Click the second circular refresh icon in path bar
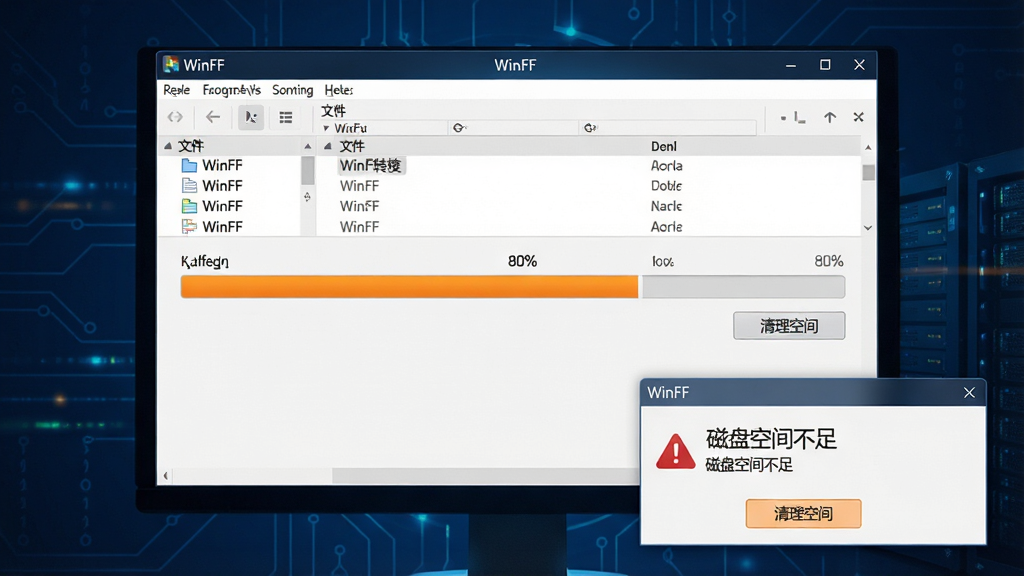Image resolution: width=1024 pixels, height=576 pixels. coord(590,127)
